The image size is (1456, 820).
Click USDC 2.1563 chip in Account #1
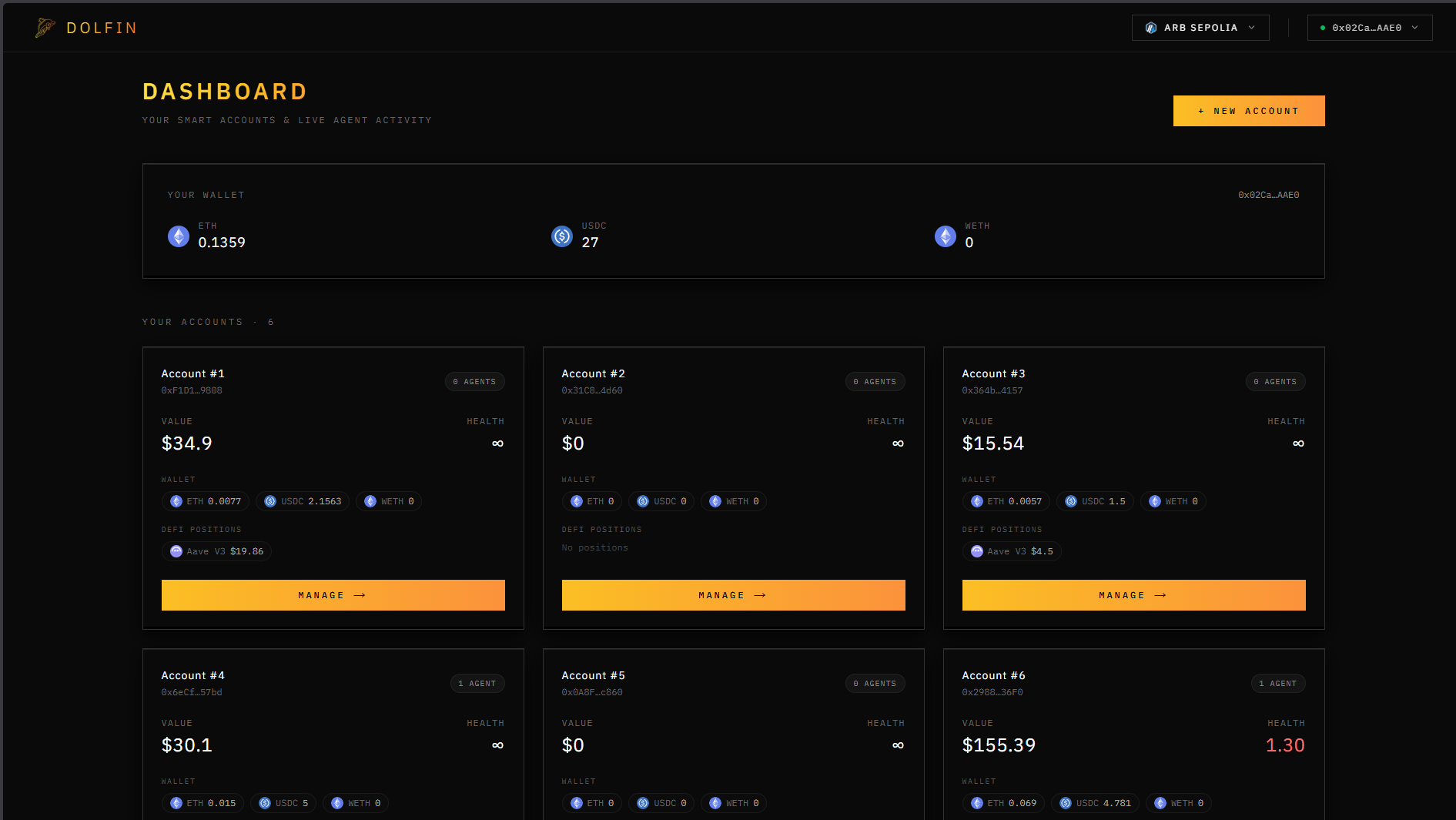click(x=303, y=501)
